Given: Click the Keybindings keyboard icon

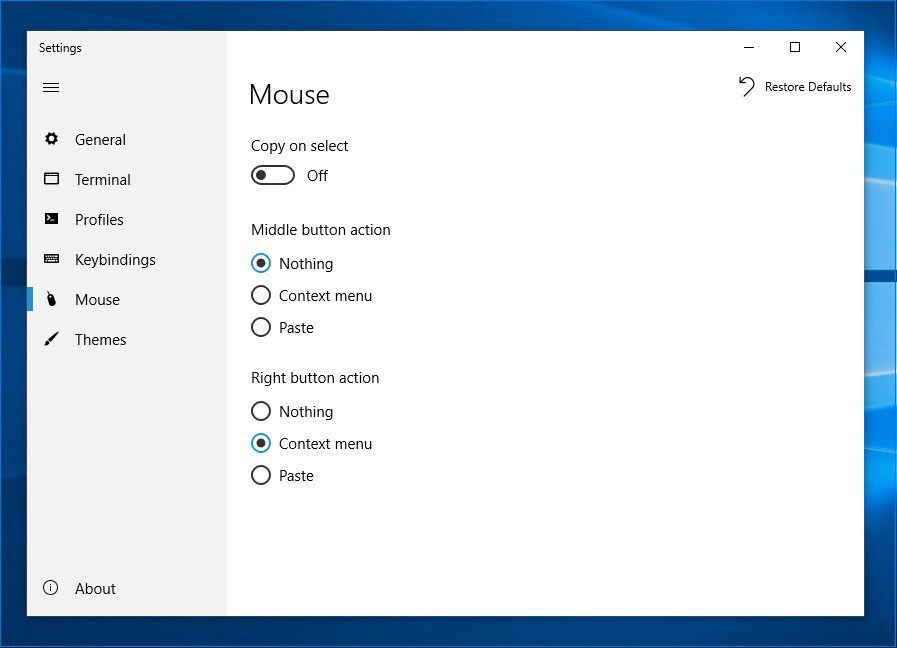Looking at the screenshot, I should pyautogui.click(x=52, y=260).
